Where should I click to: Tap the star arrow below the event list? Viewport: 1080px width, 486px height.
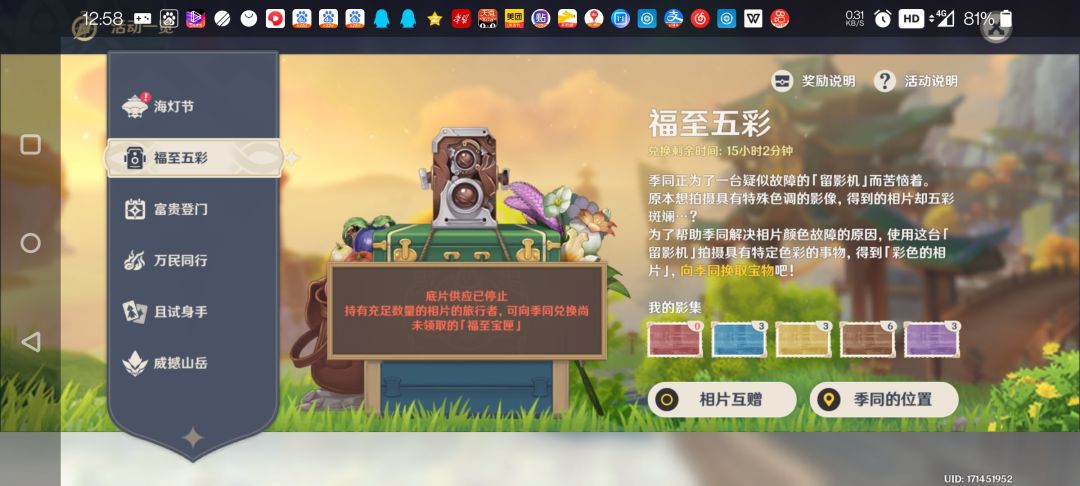192,437
